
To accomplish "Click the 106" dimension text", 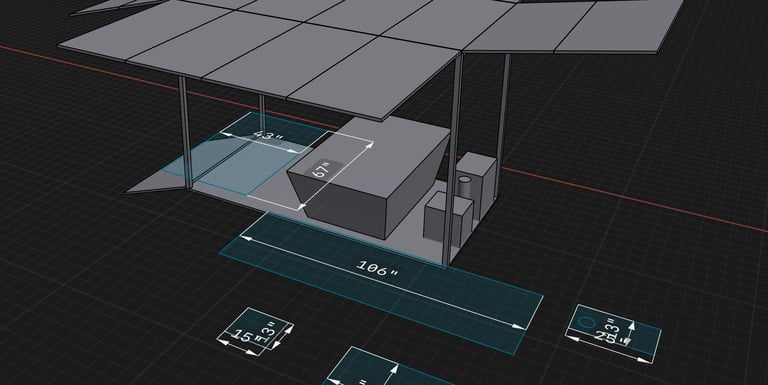I will pyautogui.click(x=376, y=269).
